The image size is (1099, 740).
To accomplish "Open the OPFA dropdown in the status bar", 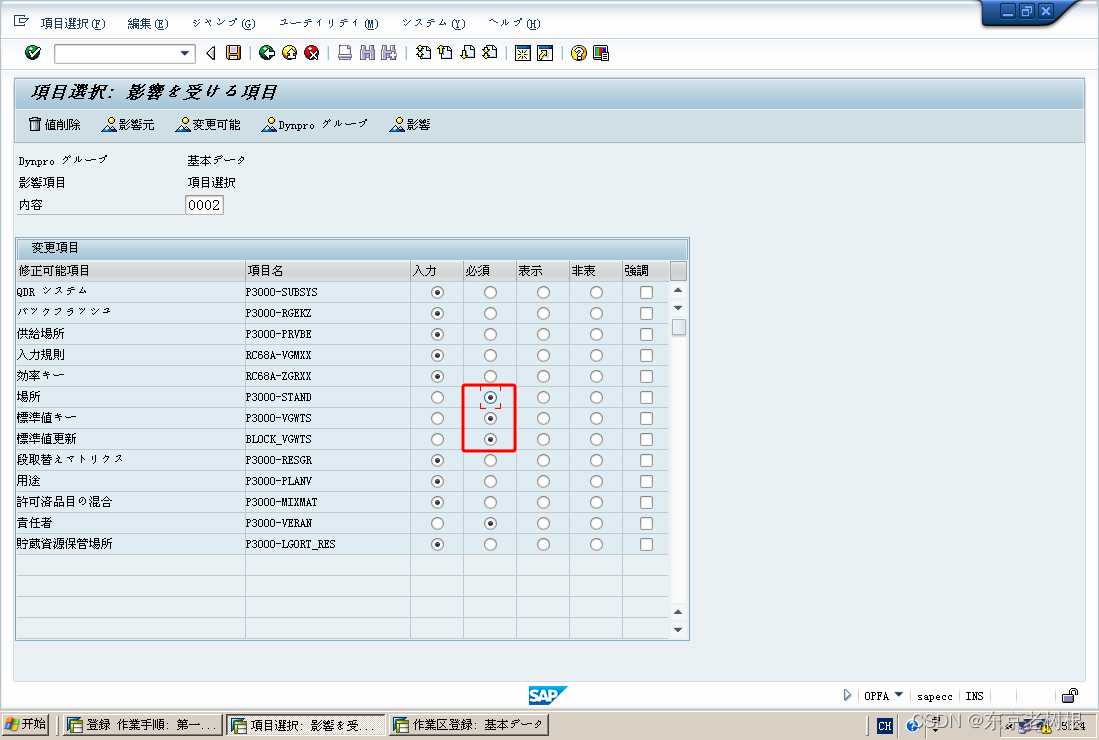I will coord(898,695).
